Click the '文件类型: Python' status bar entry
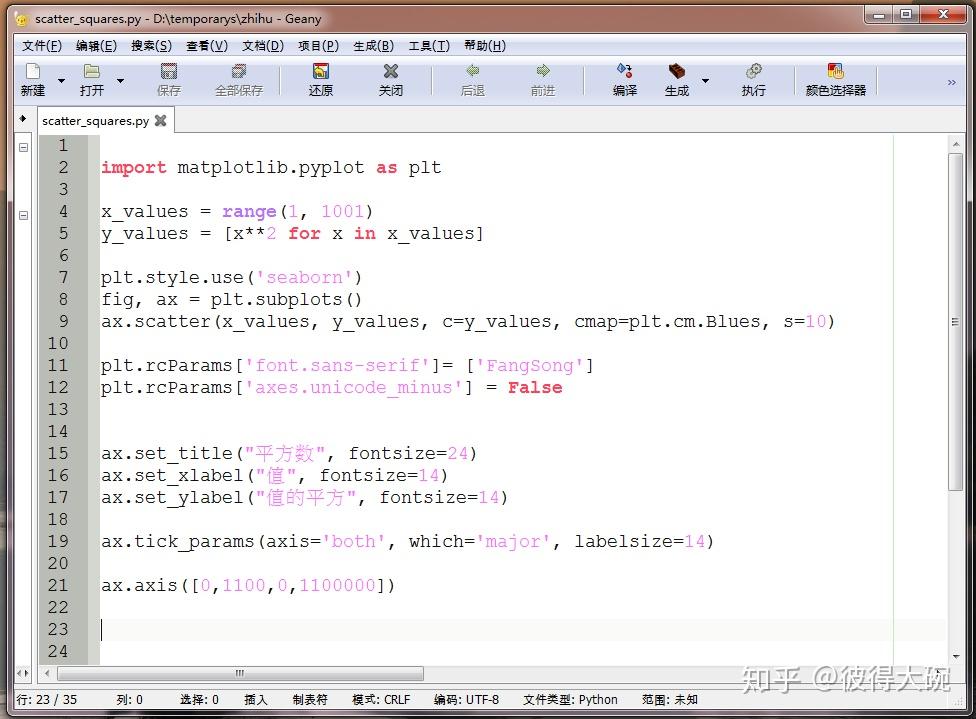Screen dimensions: 976x719 [x=570, y=700]
